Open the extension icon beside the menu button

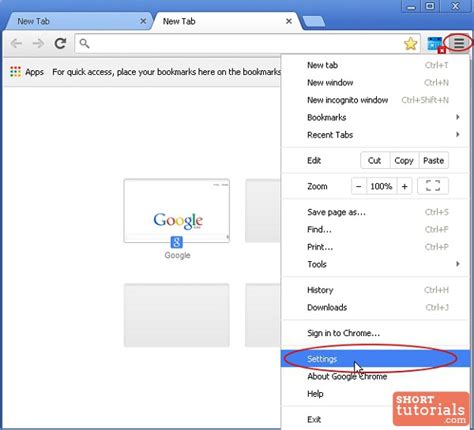tap(436, 44)
